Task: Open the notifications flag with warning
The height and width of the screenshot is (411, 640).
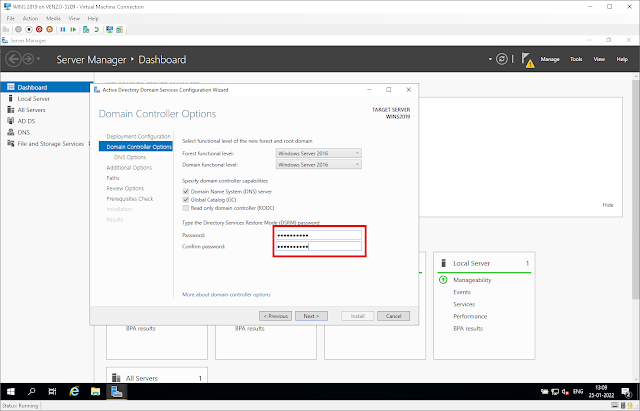Action: (528, 60)
